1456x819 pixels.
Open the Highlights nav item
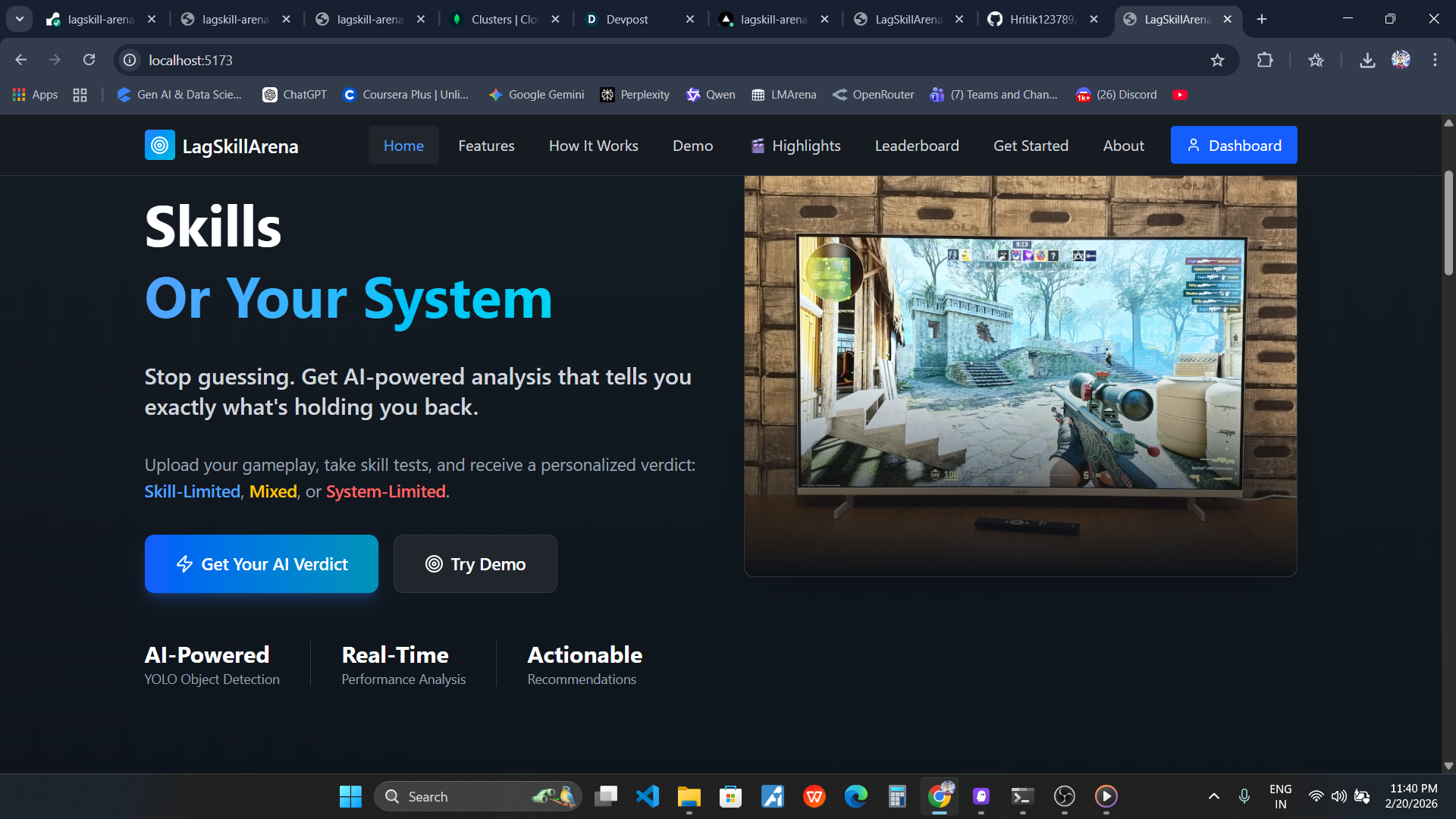(795, 146)
